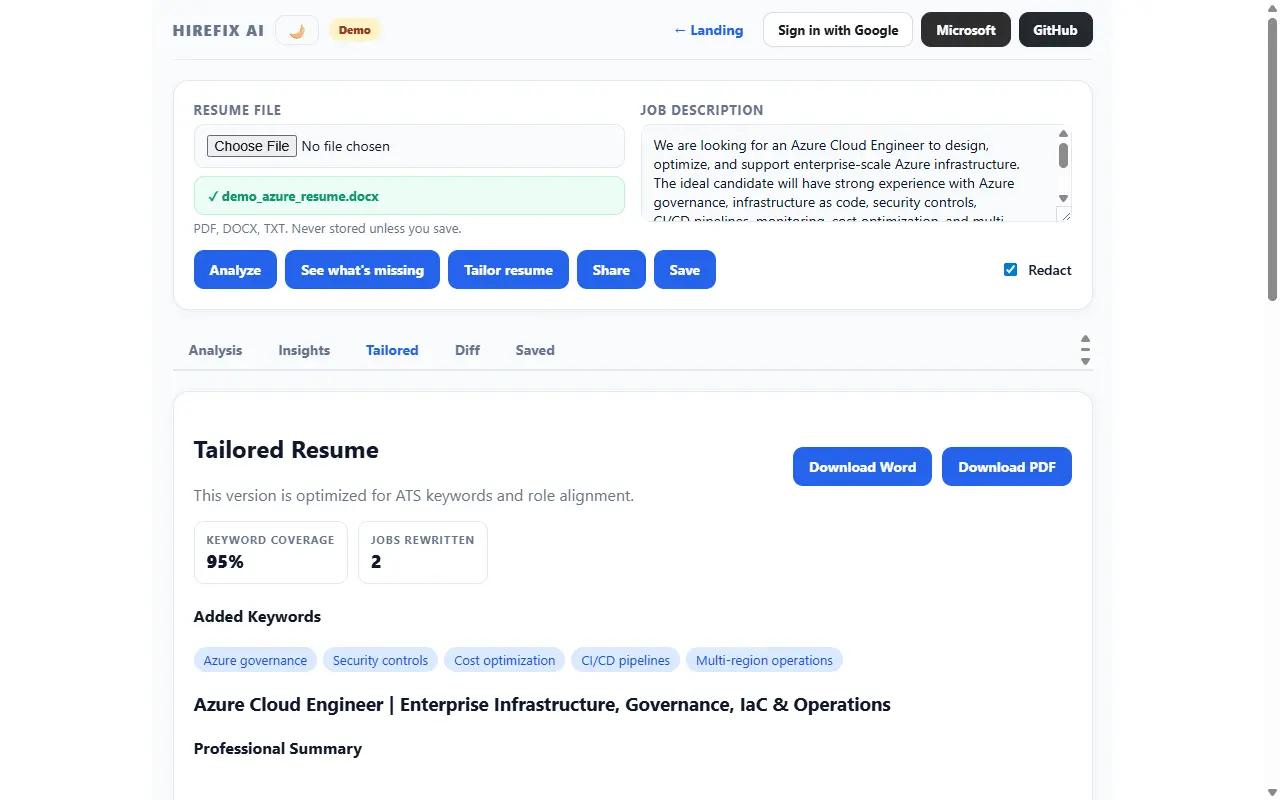The height and width of the screenshot is (800, 1280).
Task: Click the tab bar scroll up arrow
Action: point(1085,339)
